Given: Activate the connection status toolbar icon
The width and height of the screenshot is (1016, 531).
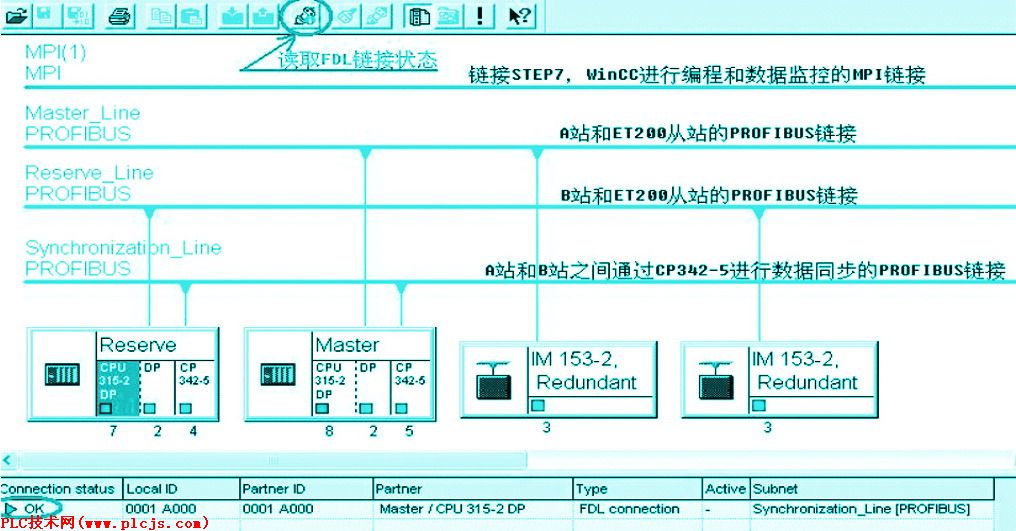Looking at the screenshot, I should [x=305, y=16].
